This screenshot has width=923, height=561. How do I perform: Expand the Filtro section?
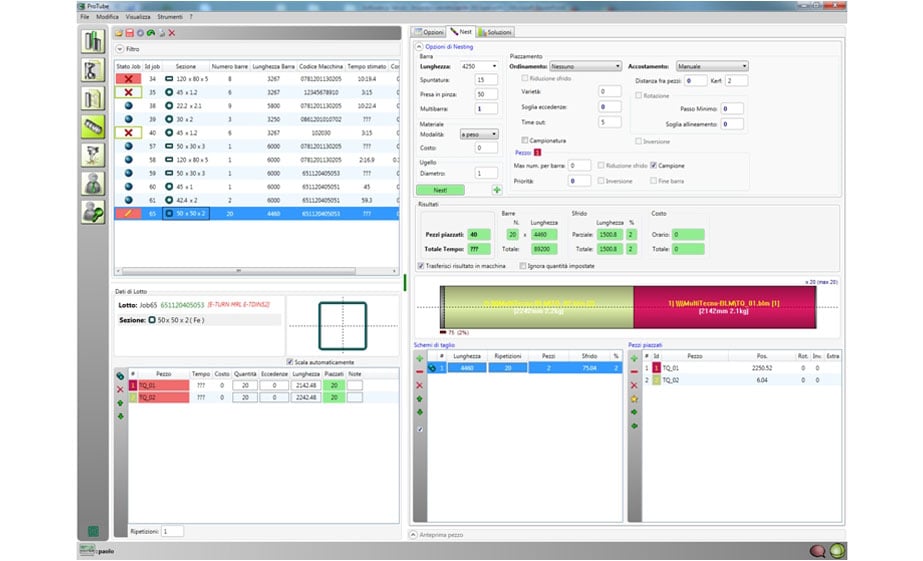click(120, 47)
